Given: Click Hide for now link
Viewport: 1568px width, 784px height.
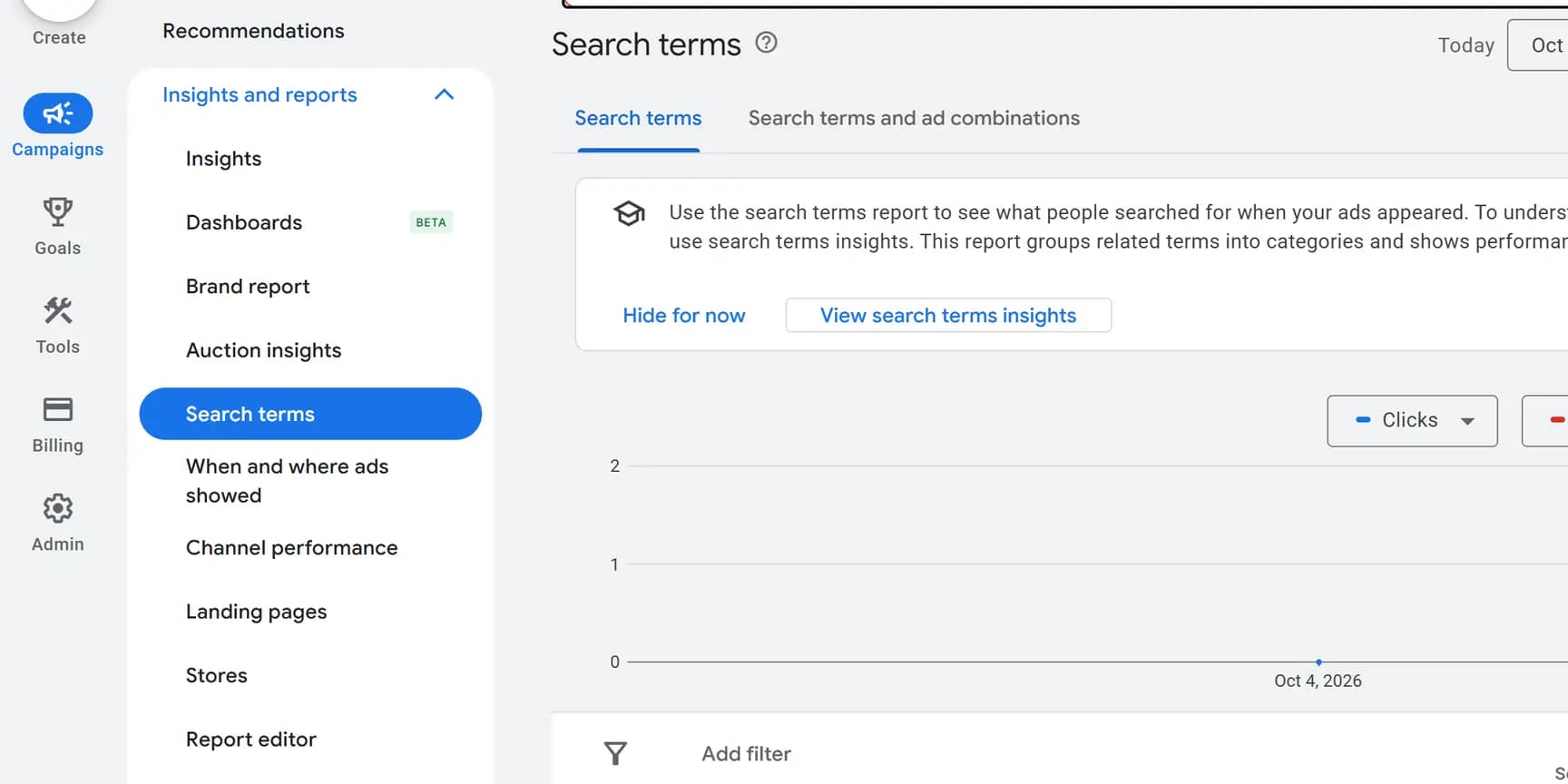Looking at the screenshot, I should click(684, 315).
